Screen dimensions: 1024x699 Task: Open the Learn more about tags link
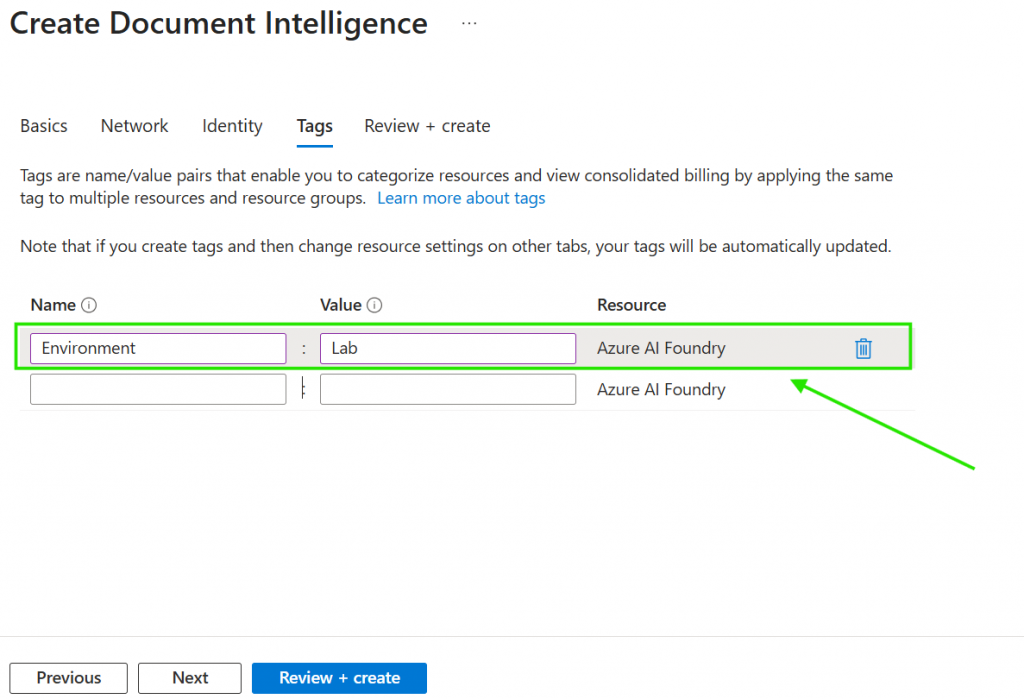coord(461,198)
